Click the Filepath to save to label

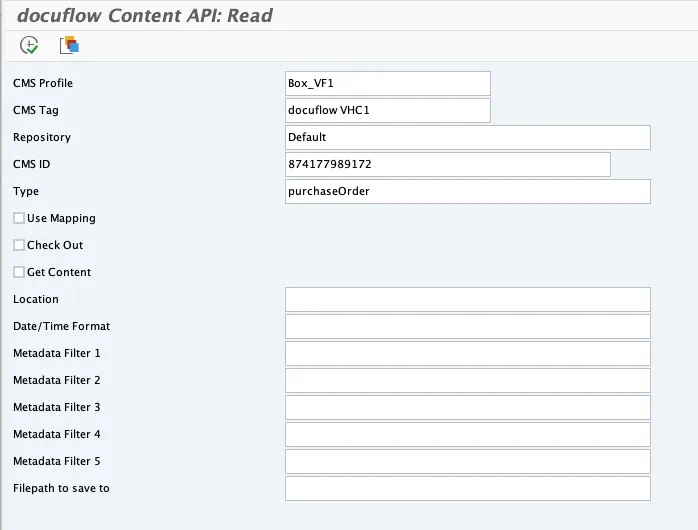point(61,488)
